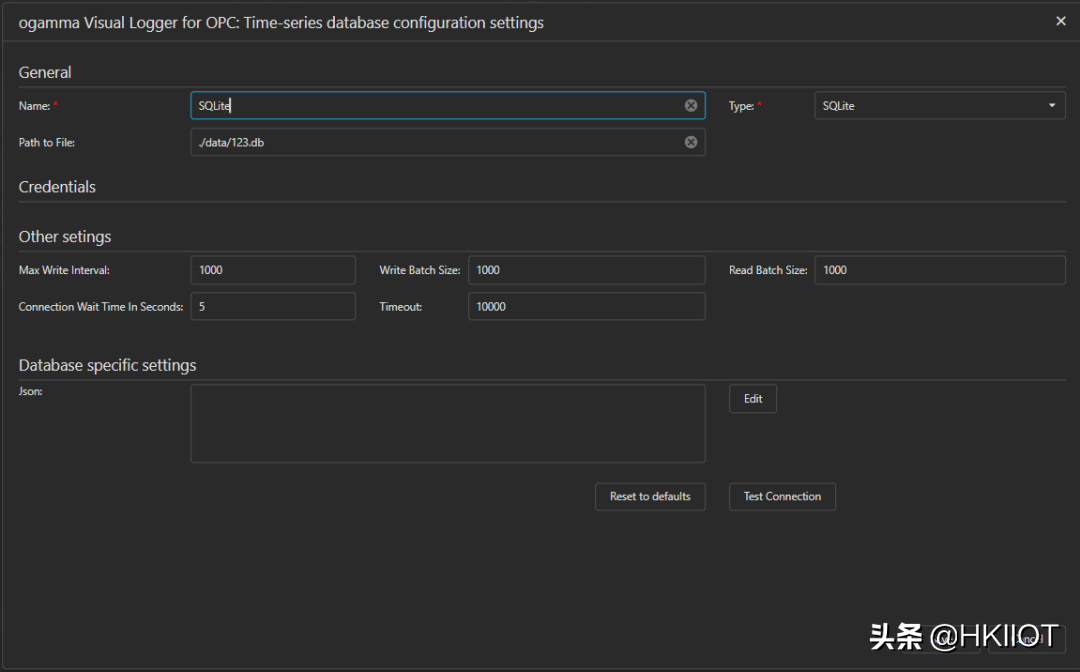1080x672 pixels.
Task: Clear the Path to File field
Action: pyautogui.click(x=691, y=142)
